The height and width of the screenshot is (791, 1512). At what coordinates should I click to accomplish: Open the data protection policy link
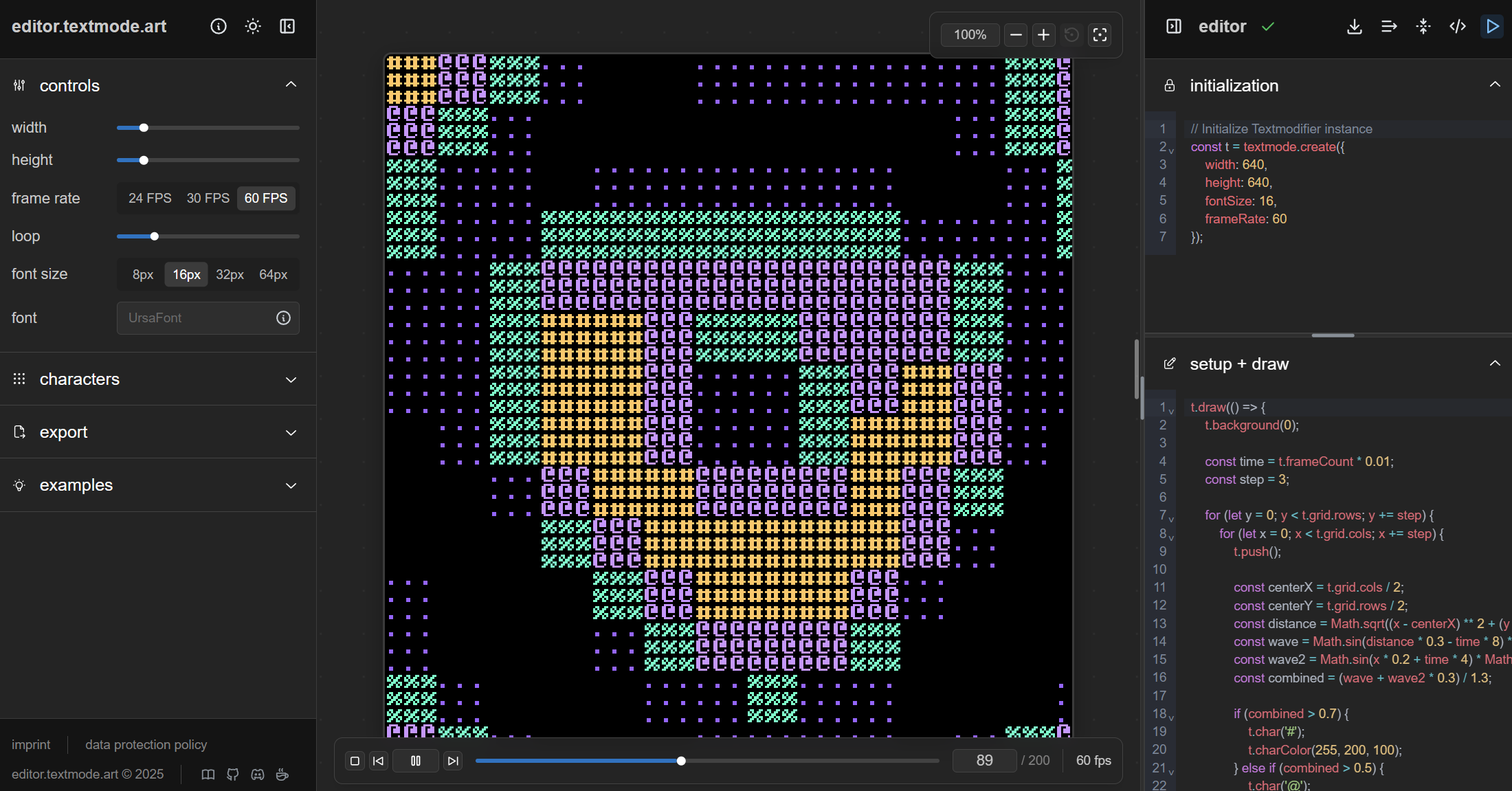tap(146, 744)
